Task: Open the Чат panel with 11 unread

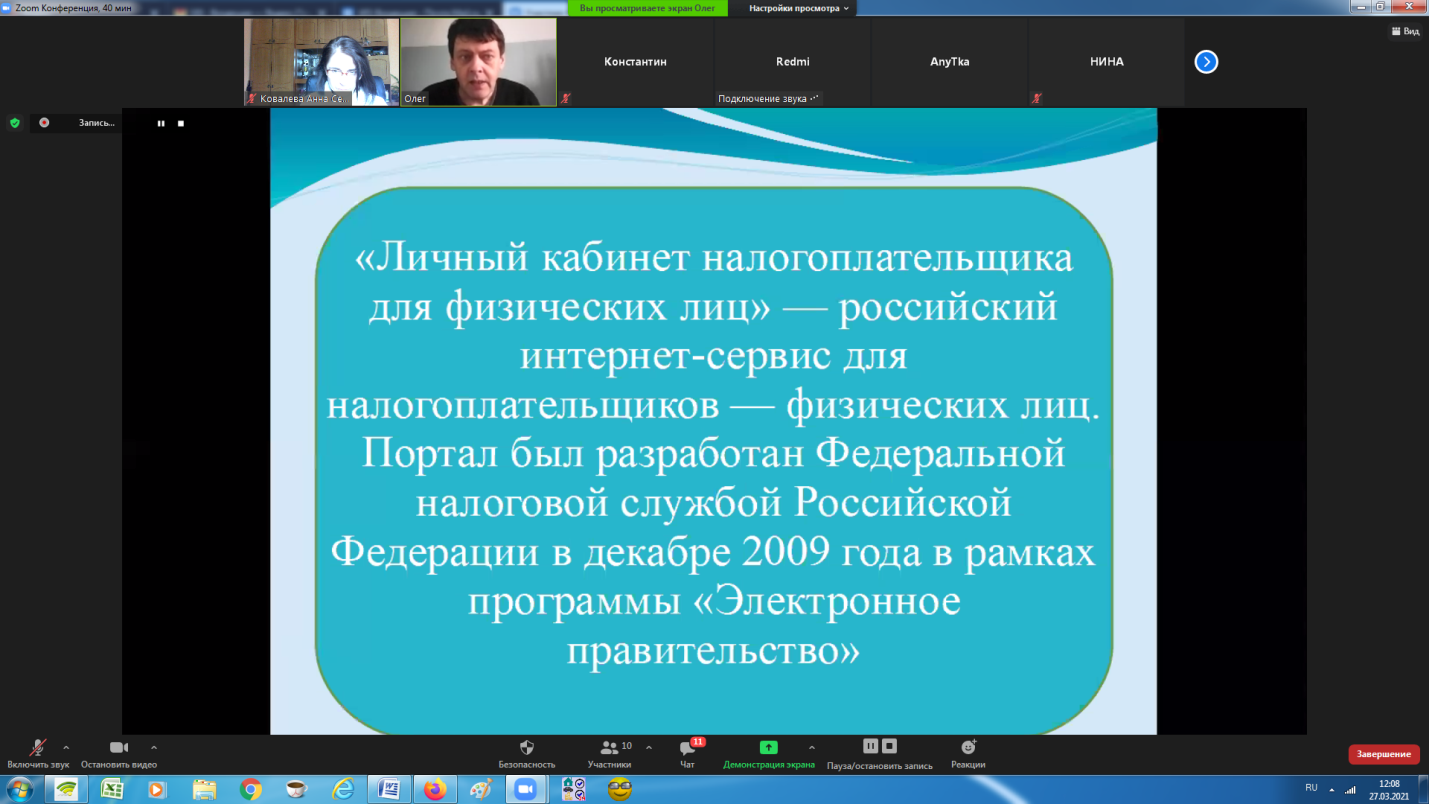Action: (687, 749)
